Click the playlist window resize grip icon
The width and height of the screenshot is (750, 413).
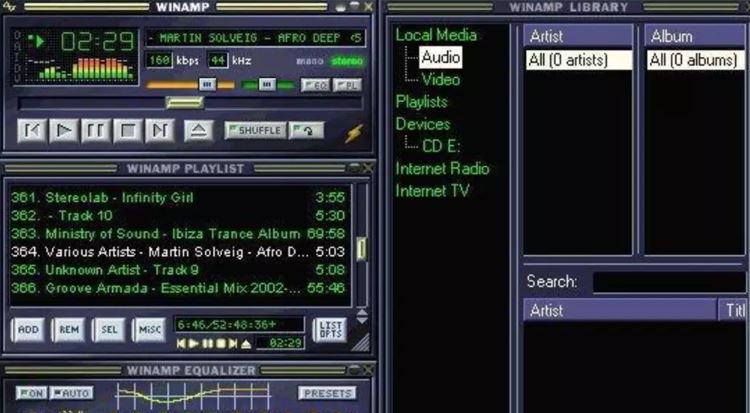pyautogui.click(x=361, y=343)
